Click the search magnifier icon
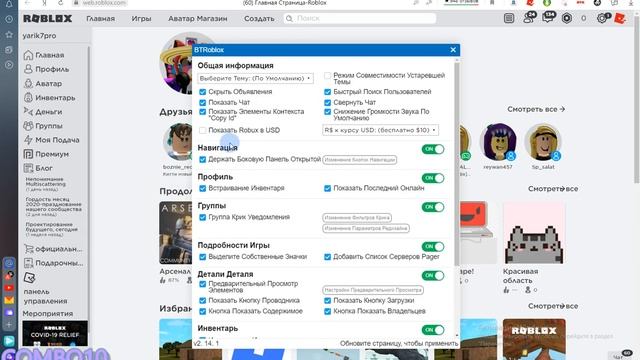Image resolution: width=640 pixels, height=360 pixels. pyautogui.click(x=289, y=18)
